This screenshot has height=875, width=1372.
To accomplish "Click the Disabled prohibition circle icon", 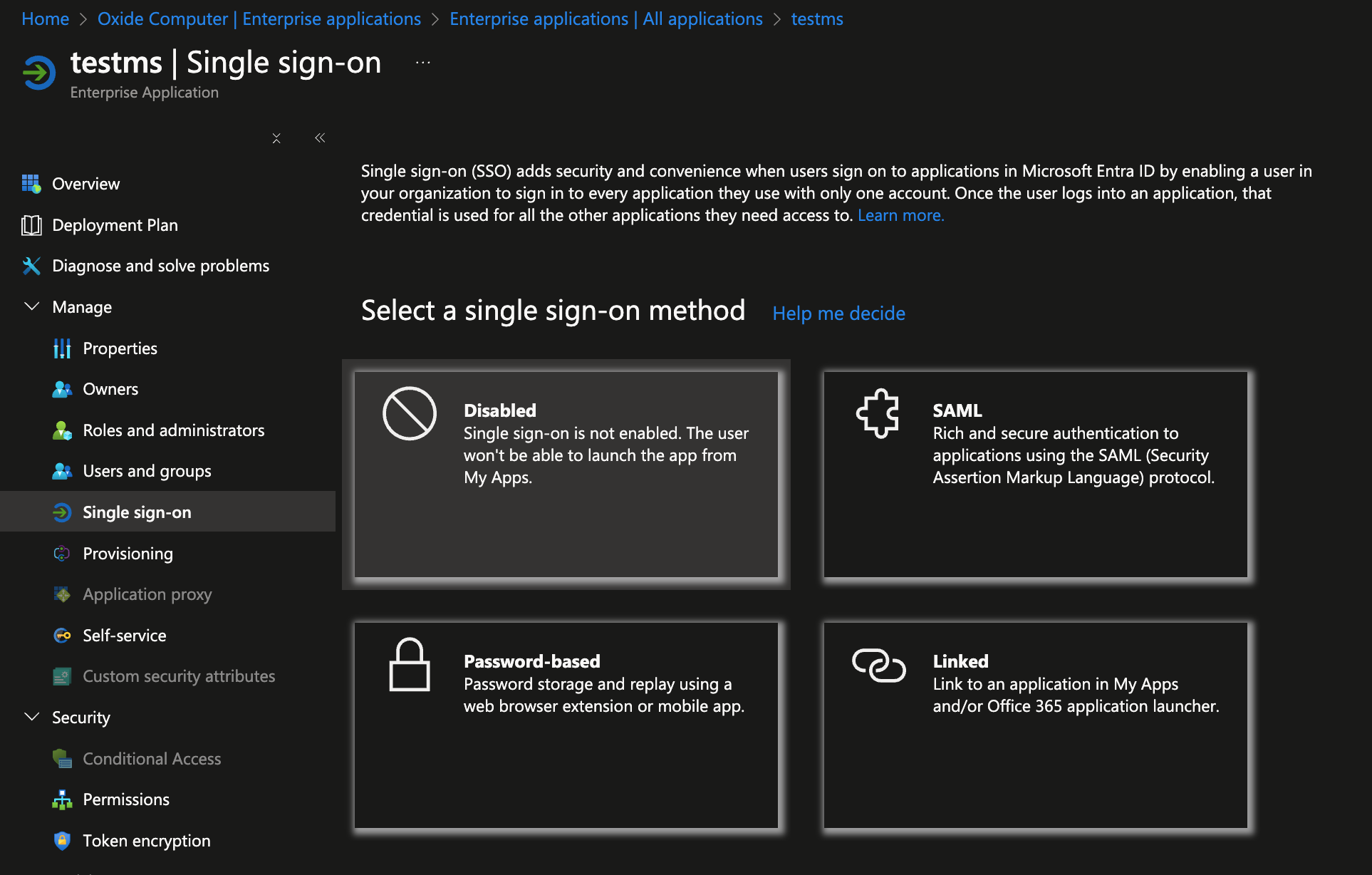I will (x=410, y=413).
